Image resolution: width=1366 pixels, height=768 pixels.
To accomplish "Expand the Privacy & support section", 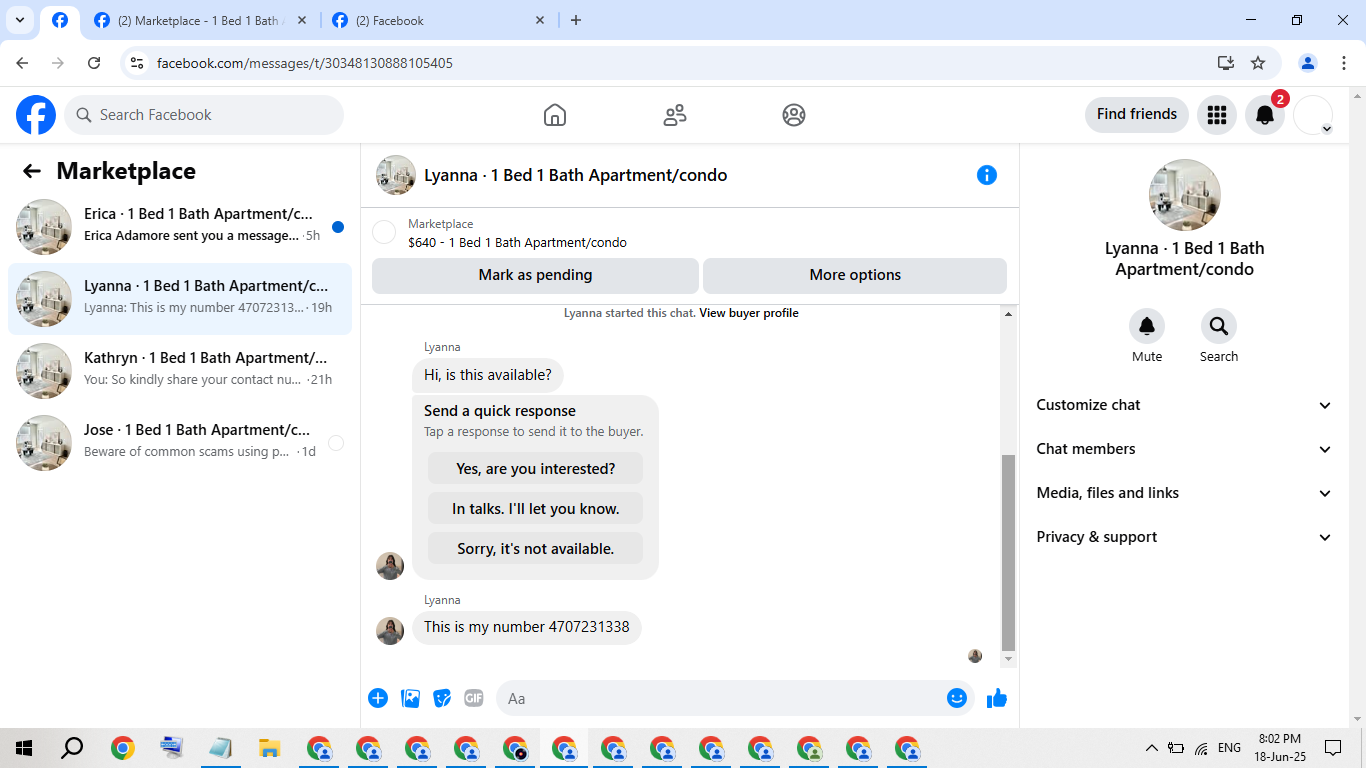I will coord(1184,537).
